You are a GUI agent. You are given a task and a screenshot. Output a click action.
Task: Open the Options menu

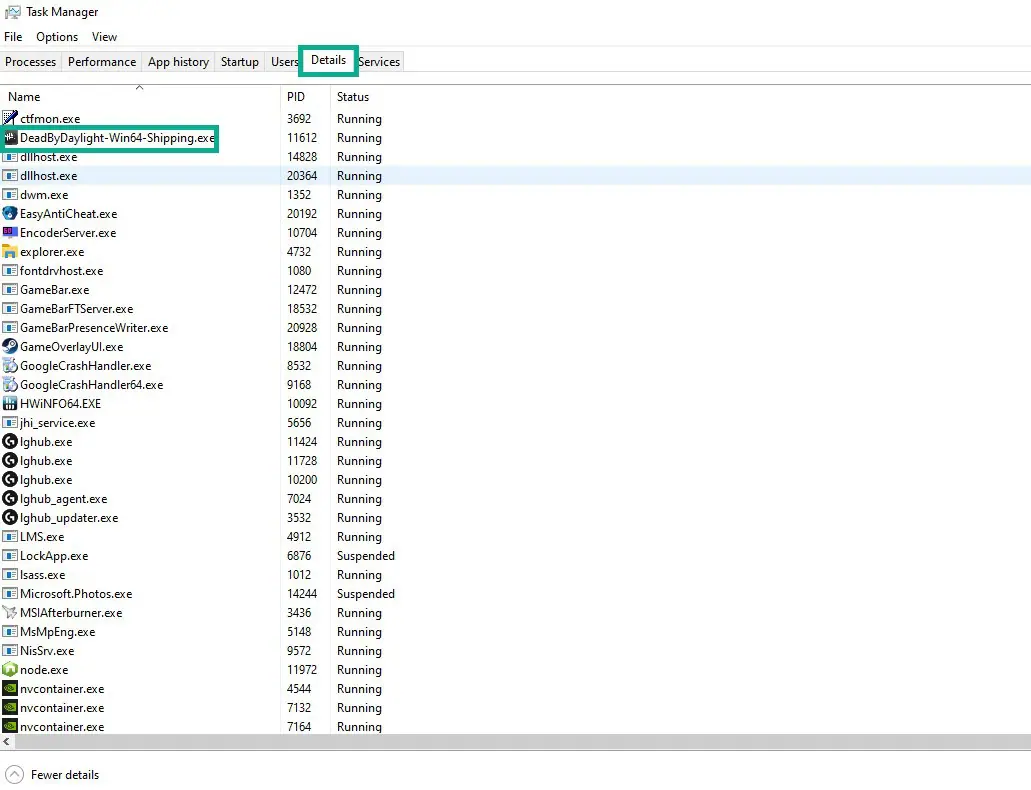click(57, 37)
